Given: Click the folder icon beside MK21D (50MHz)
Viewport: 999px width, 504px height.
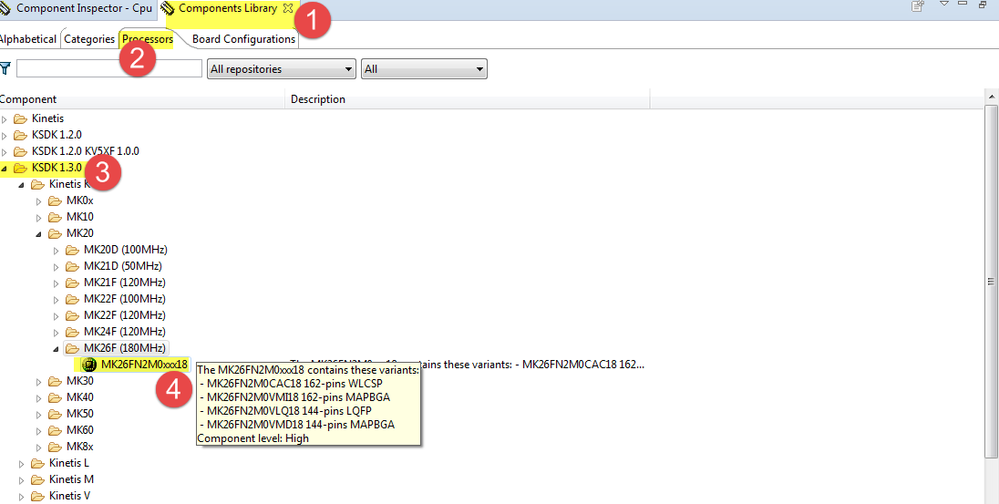Looking at the screenshot, I should tap(72, 266).
